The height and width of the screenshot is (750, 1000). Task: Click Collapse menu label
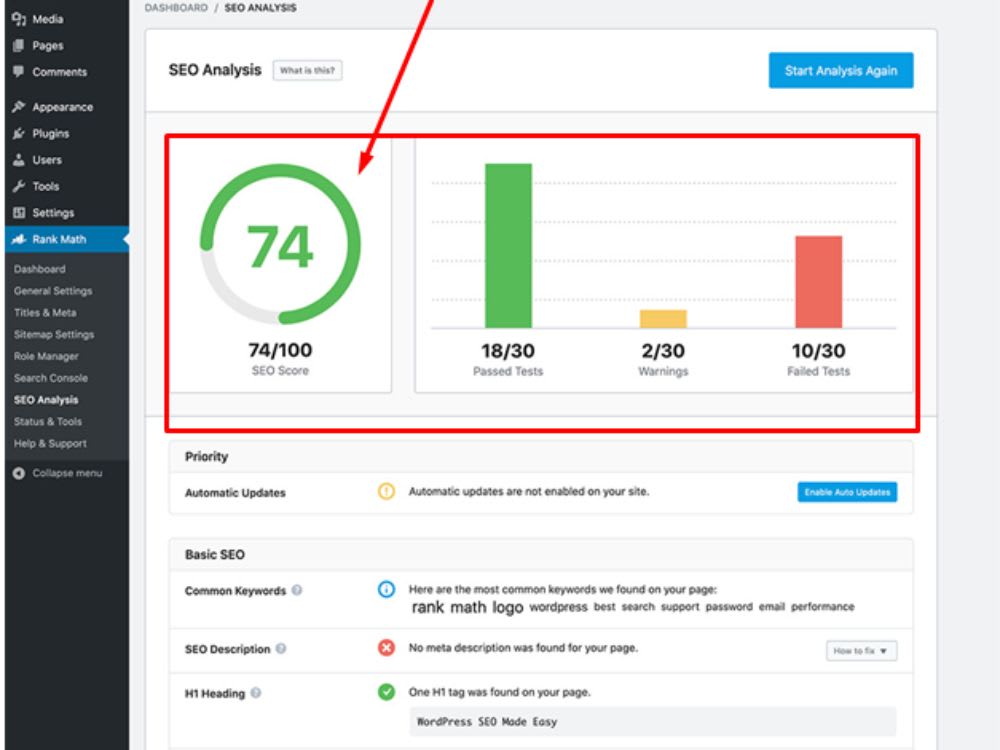click(x=67, y=473)
